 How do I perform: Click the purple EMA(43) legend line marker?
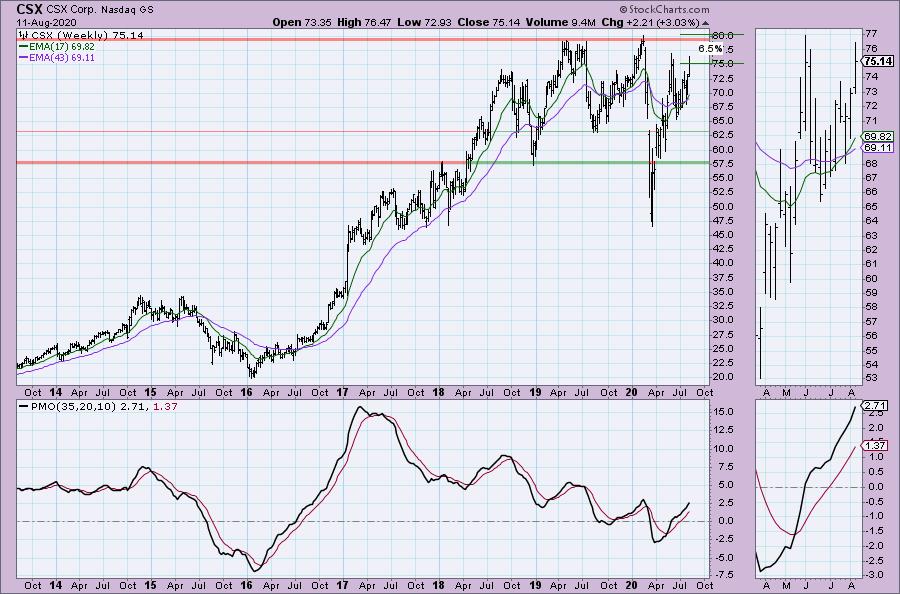[24, 58]
